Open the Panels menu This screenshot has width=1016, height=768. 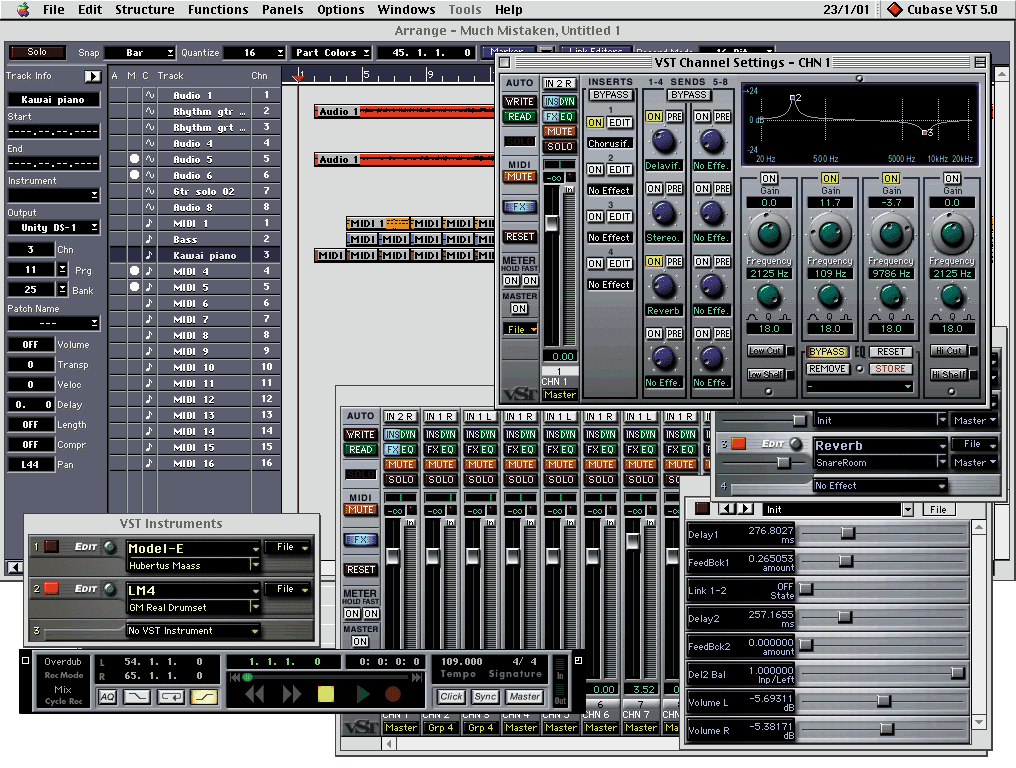[x=282, y=10]
